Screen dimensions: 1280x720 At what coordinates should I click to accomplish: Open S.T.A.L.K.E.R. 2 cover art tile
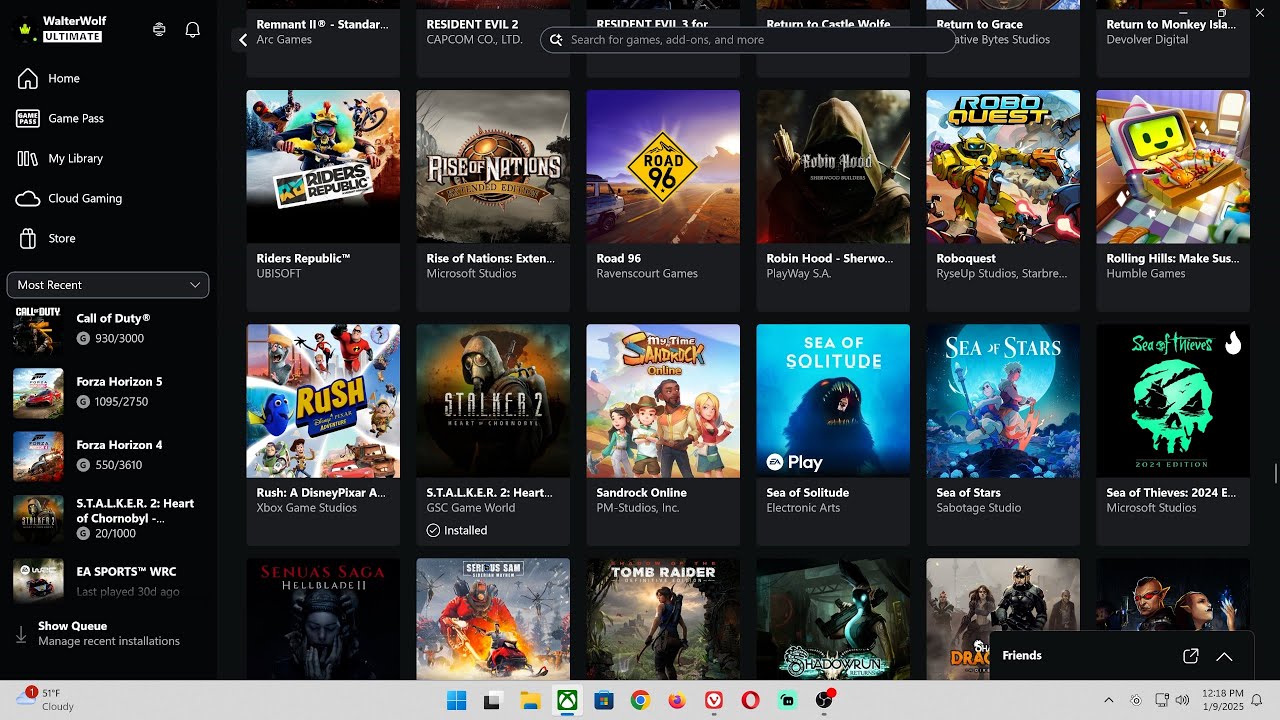(493, 401)
